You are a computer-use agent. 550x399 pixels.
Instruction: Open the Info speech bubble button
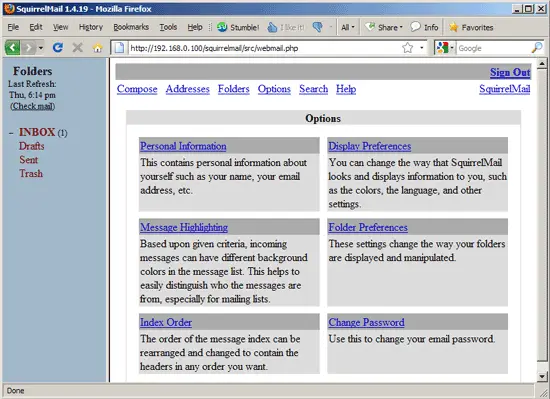pyautogui.click(x=424, y=27)
